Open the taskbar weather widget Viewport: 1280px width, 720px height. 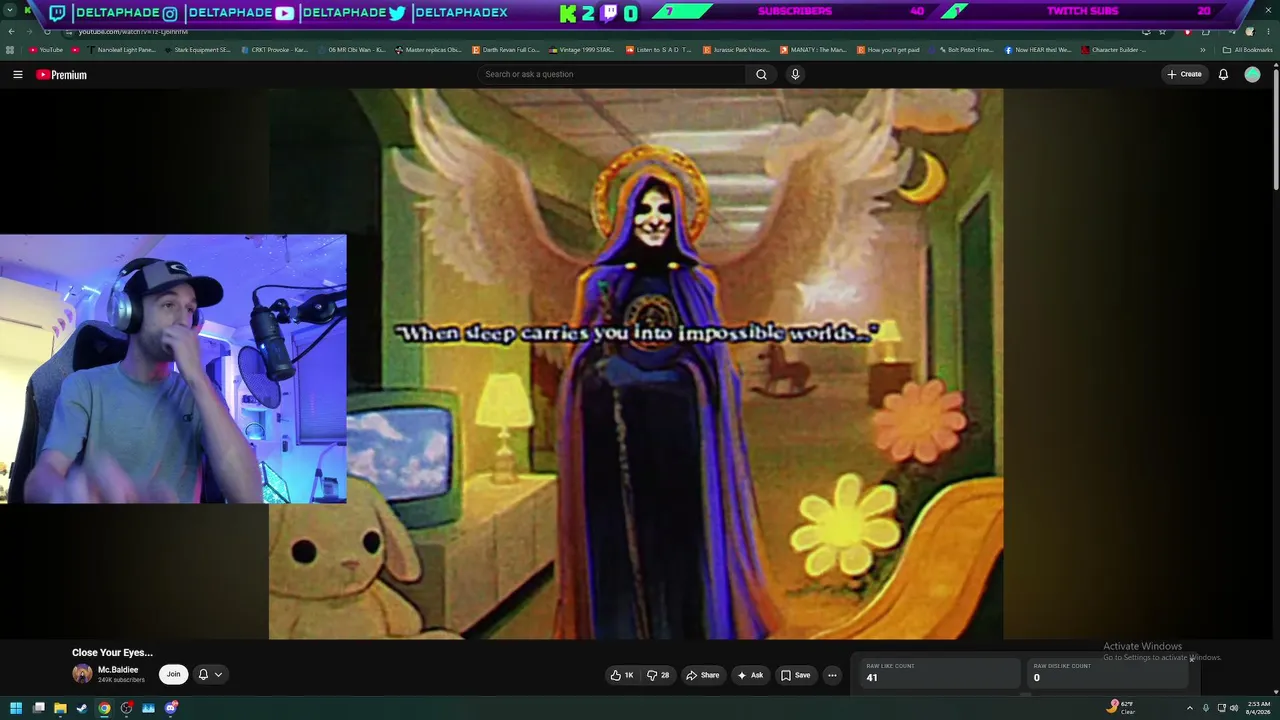(1121, 708)
